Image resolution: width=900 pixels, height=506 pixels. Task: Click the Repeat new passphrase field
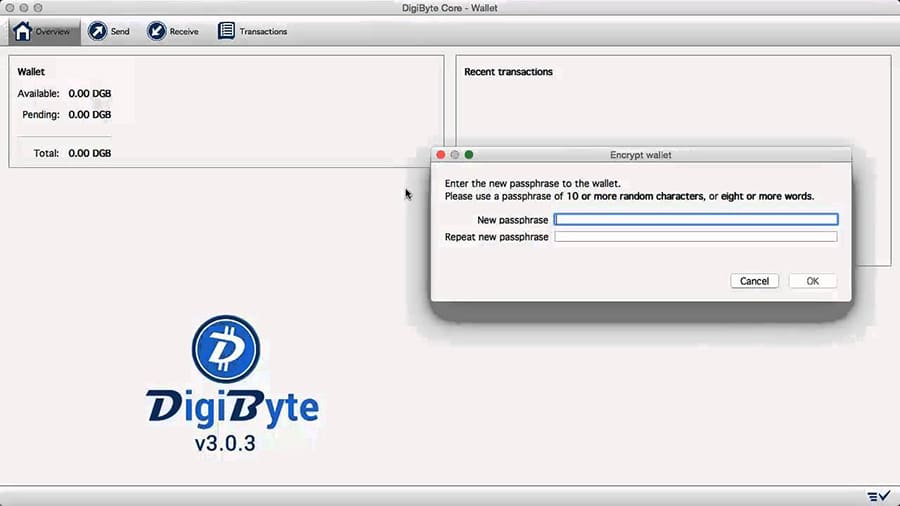pos(696,237)
